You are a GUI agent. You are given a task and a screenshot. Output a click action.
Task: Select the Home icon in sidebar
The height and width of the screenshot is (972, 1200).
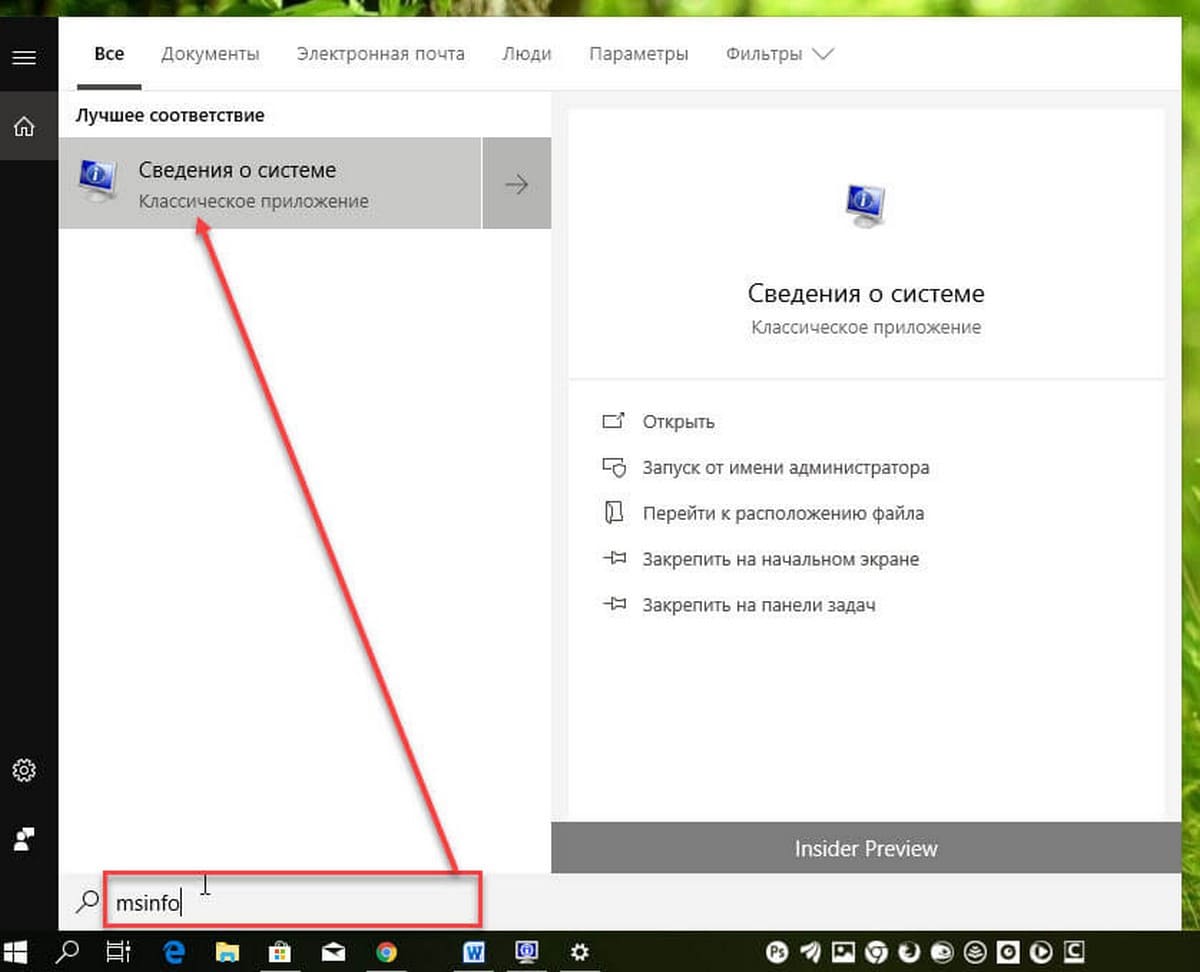click(24, 126)
